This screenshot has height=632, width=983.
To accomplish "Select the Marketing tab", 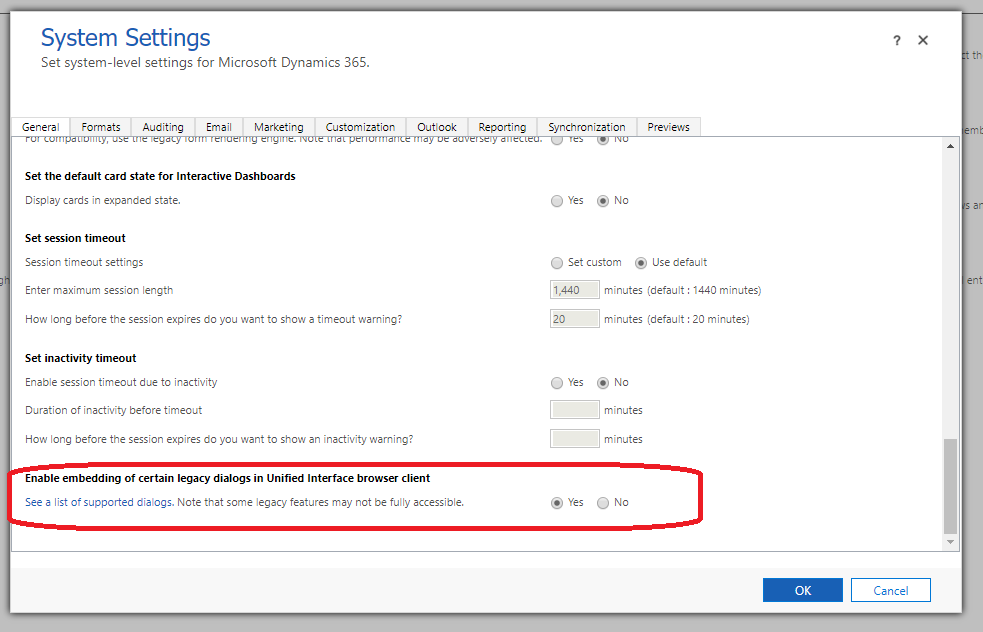I will coord(278,126).
